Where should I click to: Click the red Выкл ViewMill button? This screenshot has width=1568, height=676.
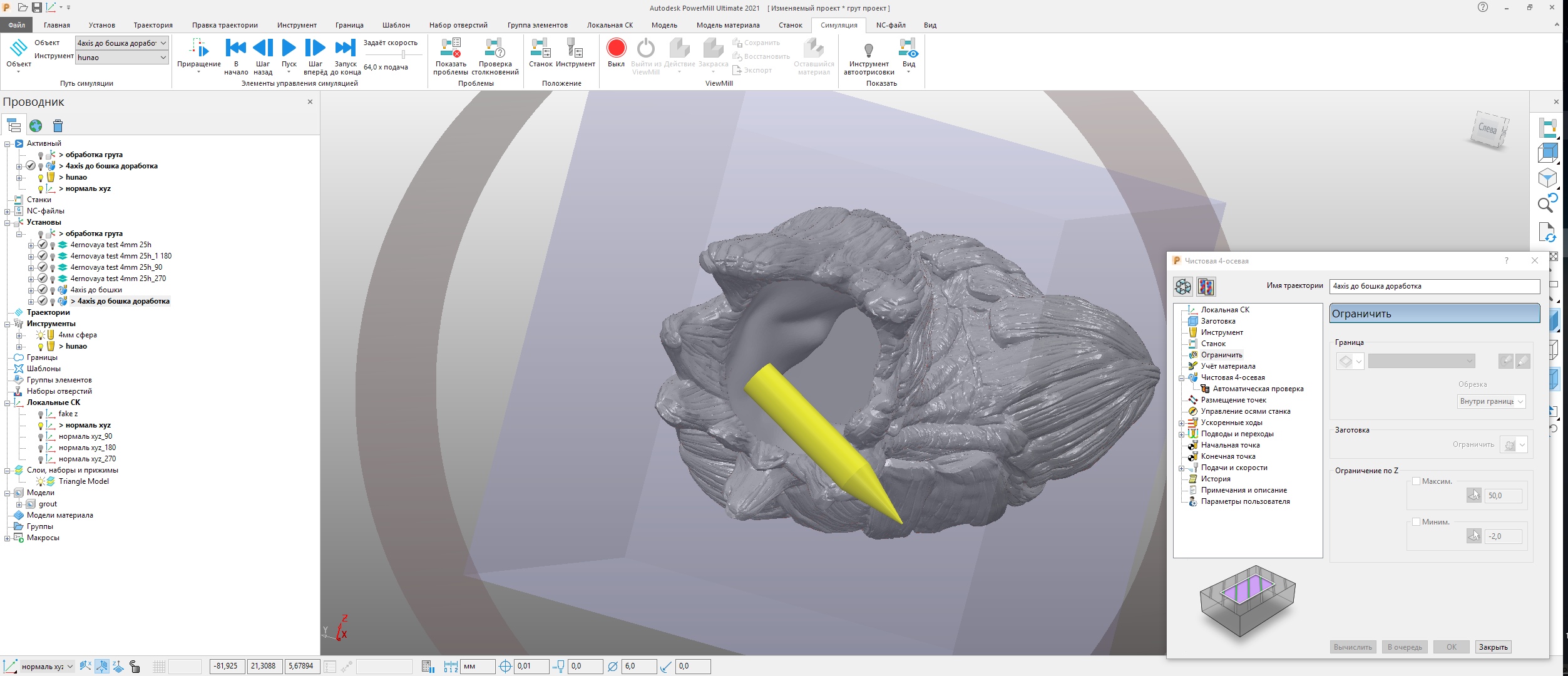pos(616,49)
